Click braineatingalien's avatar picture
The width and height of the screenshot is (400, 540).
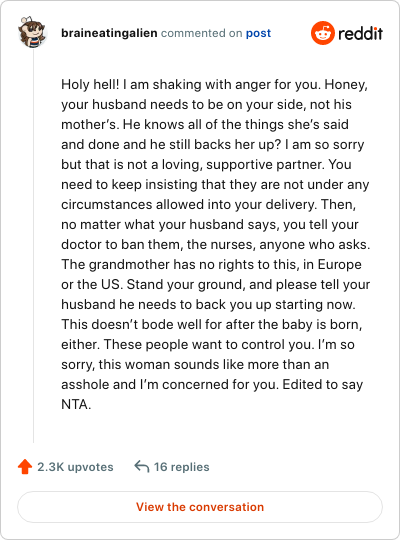(32, 32)
